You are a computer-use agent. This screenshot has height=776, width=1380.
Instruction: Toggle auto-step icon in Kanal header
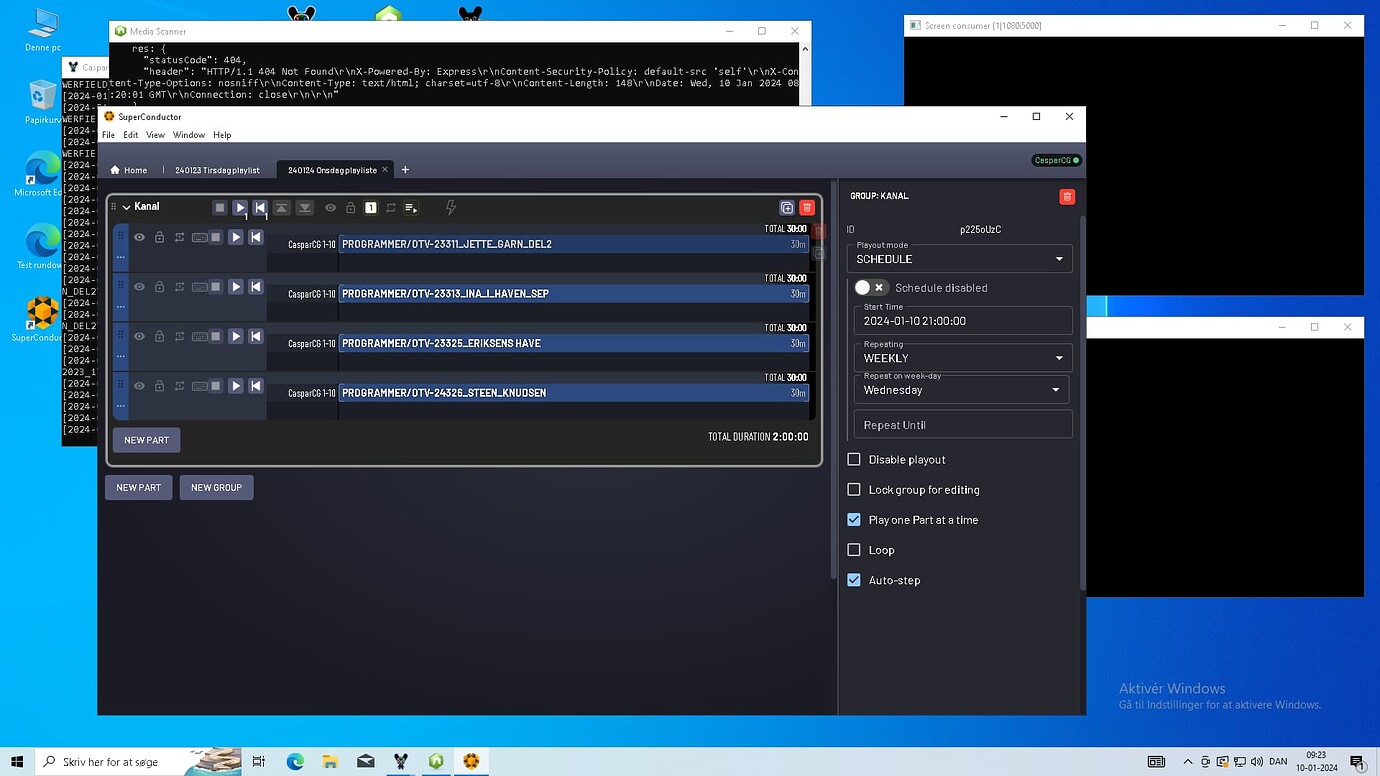411,208
